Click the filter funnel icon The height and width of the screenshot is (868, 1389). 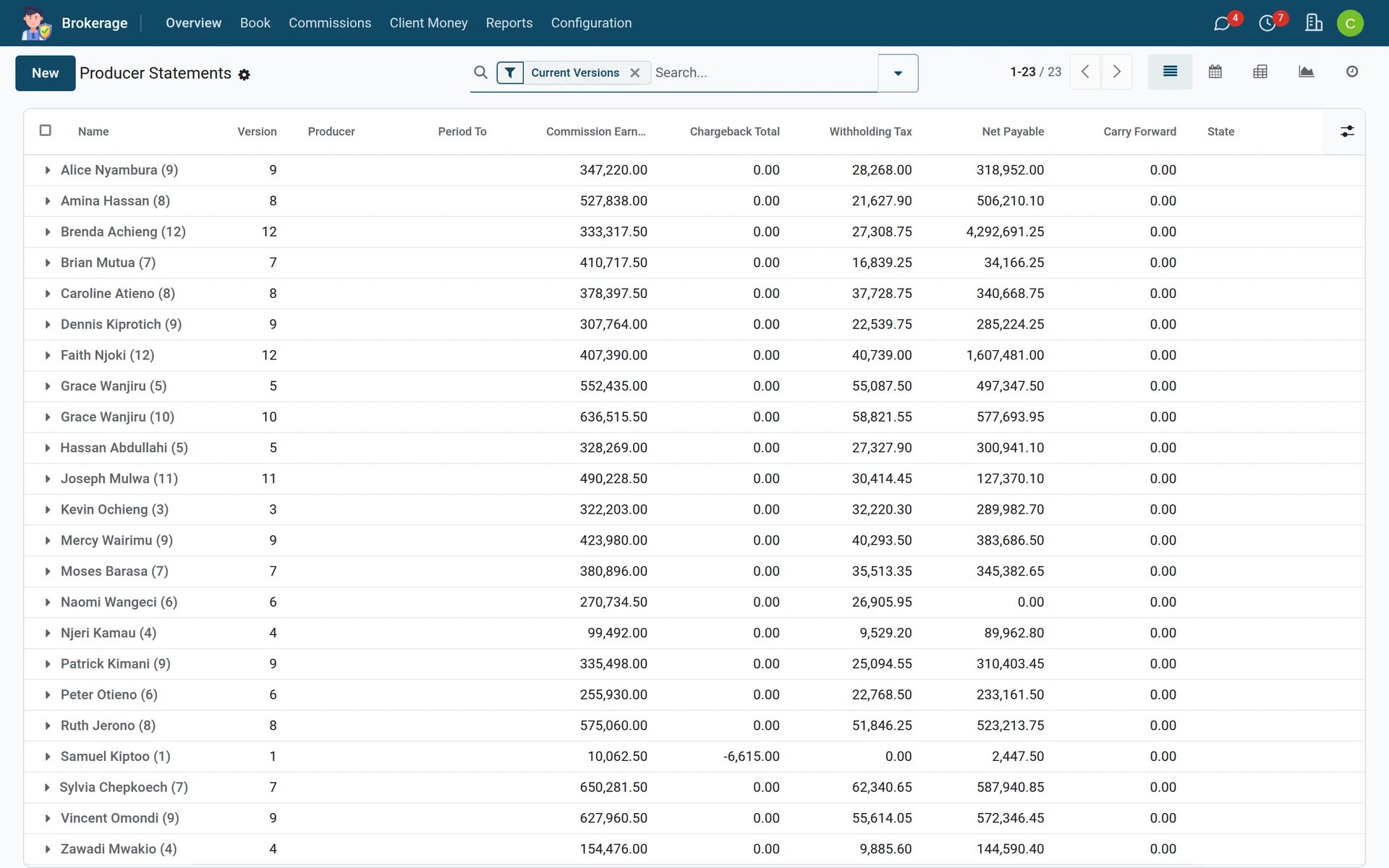[510, 72]
